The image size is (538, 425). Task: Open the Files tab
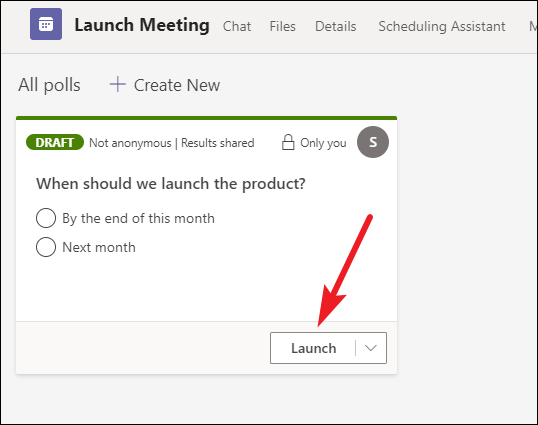point(282,26)
